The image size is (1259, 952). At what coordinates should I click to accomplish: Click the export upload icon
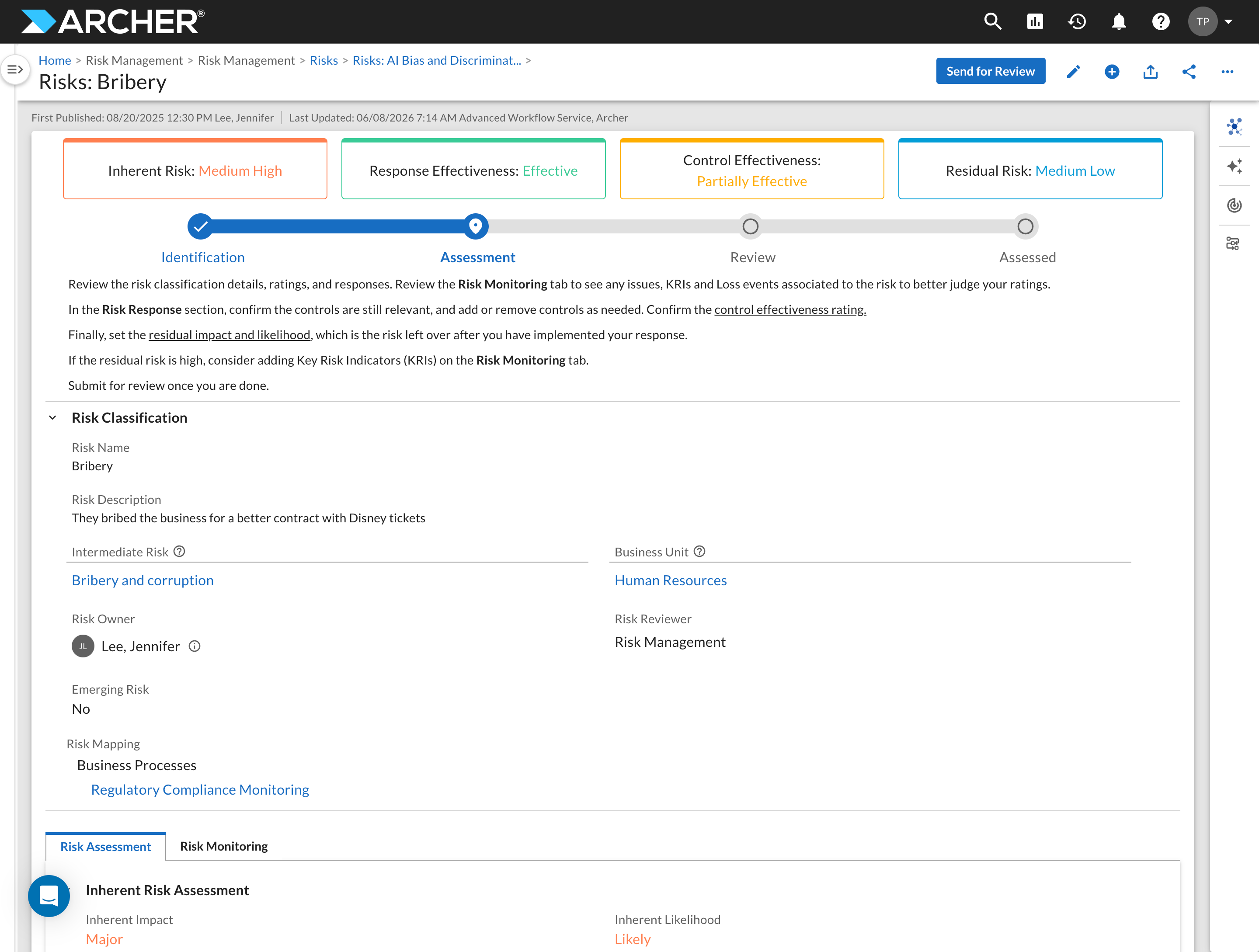(x=1150, y=71)
